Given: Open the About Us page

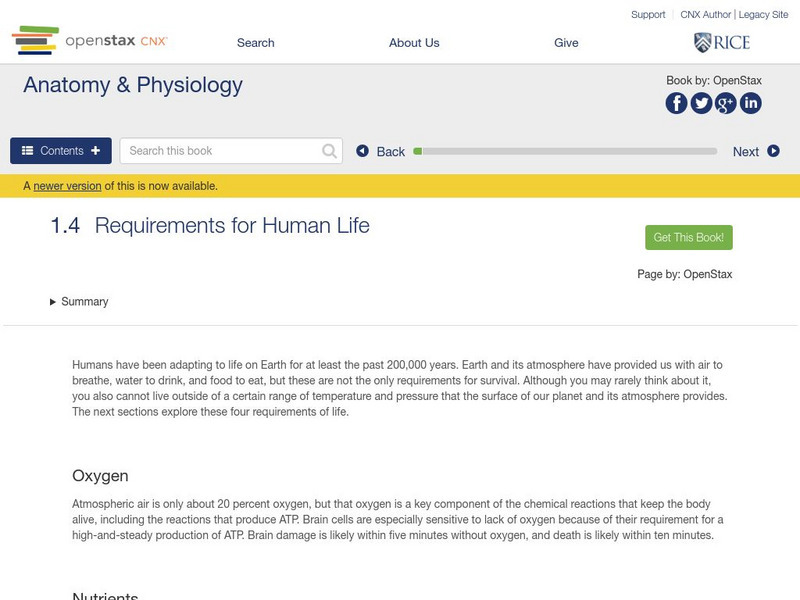Looking at the screenshot, I should pos(414,43).
